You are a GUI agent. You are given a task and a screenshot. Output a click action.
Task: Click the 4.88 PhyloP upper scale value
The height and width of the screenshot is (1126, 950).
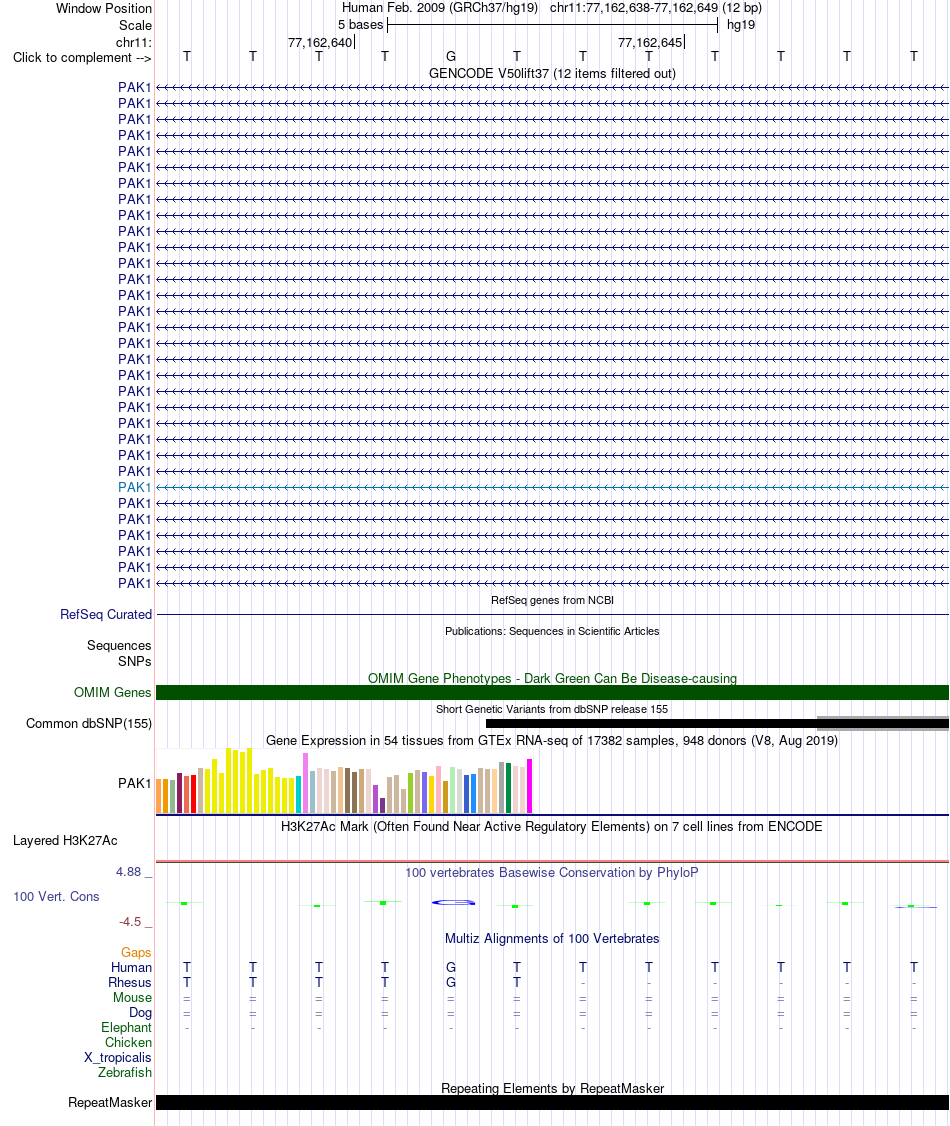pos(129,872)
